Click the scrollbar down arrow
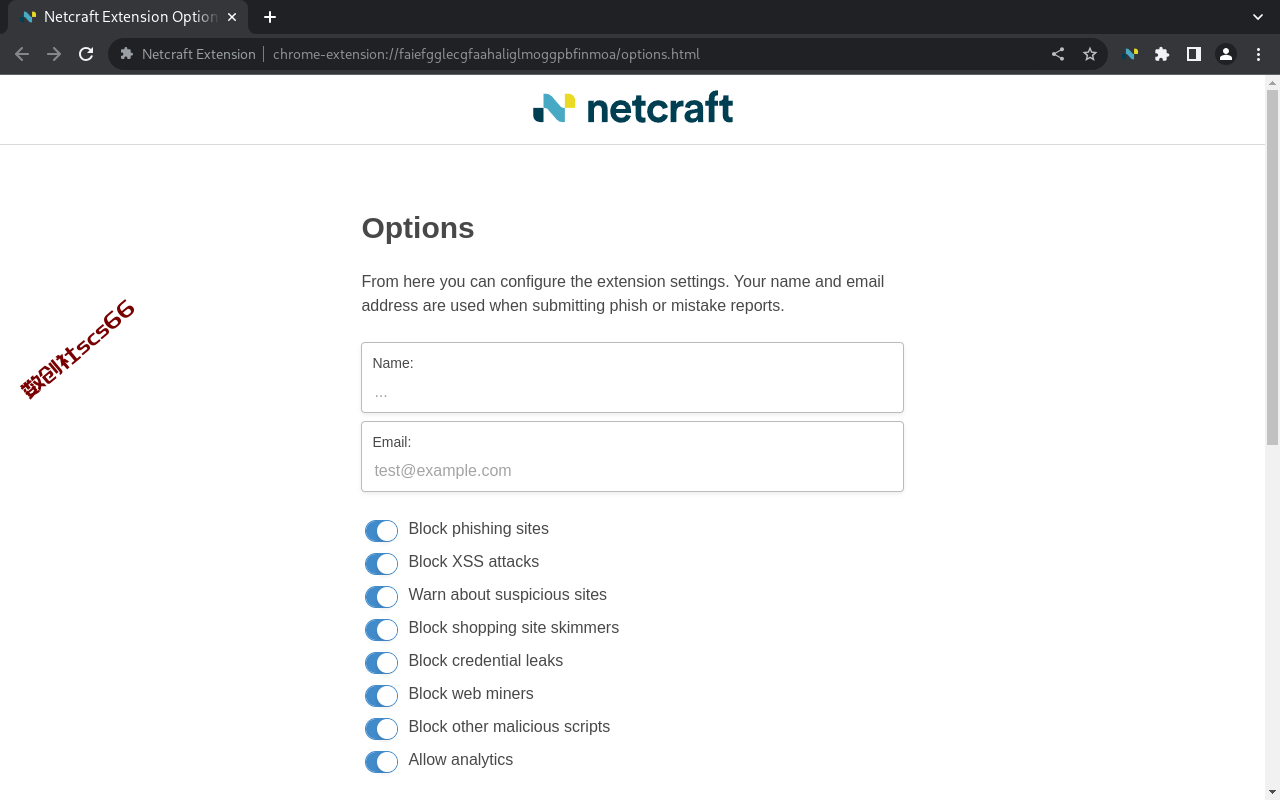Image resolution: width=1280 pixels, height=800 pixels. point(1272,792)
